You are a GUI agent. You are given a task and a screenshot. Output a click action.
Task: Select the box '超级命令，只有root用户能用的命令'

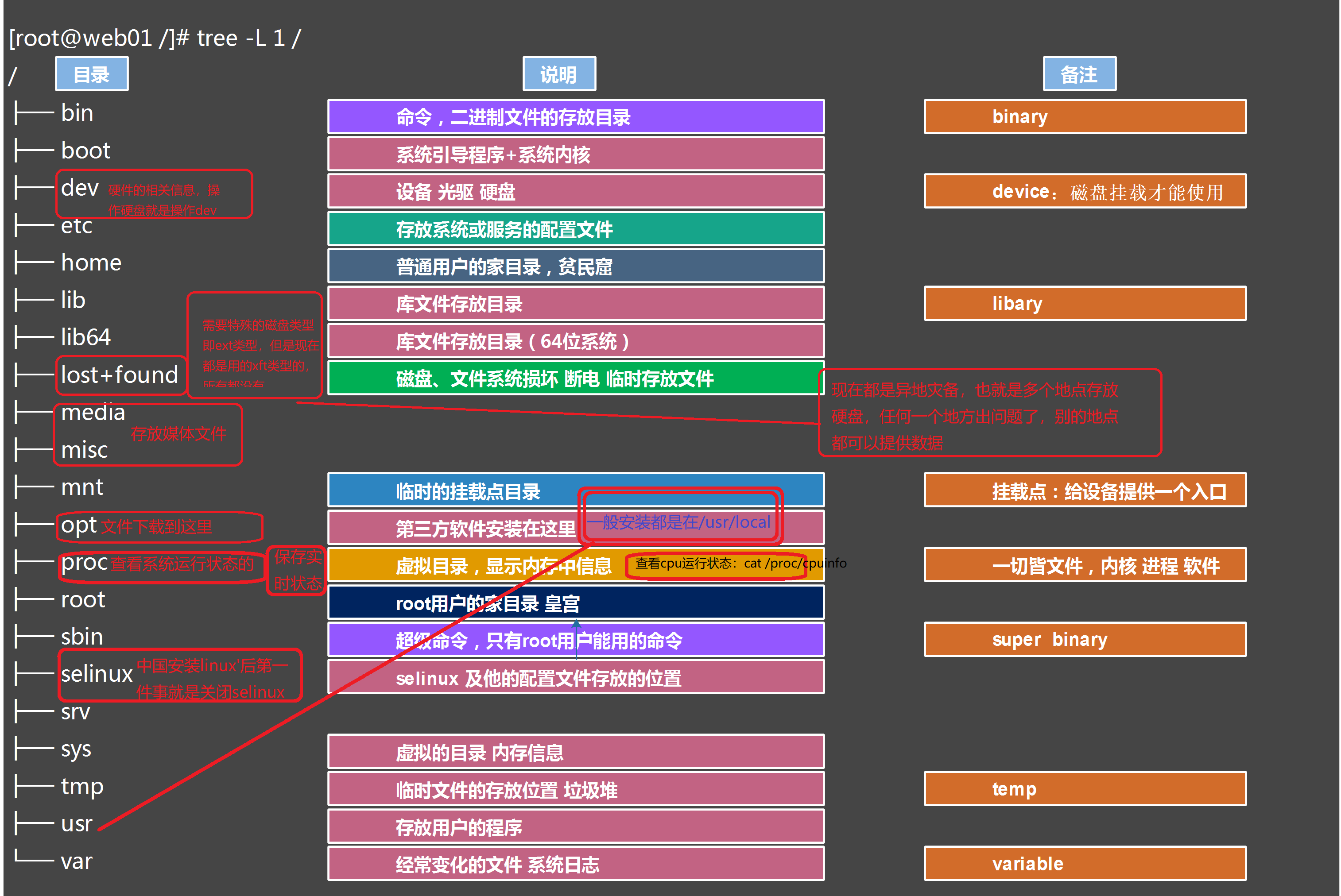pyautogui.click(x=576, y=640)
